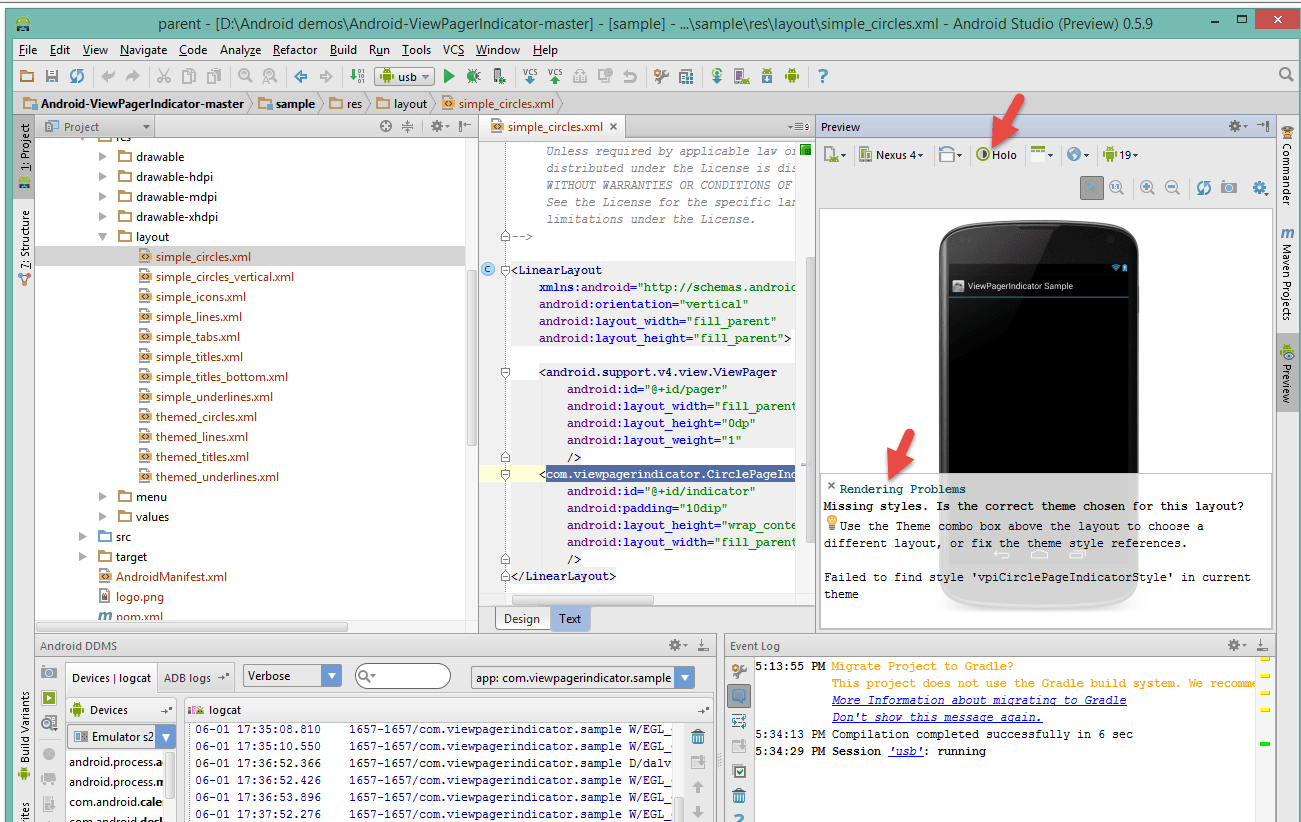Image resolution: width=1301 pixels, height=822 pixels.
Task: Open the Nexus 4 device dropdown
Action: (x=891, y=155)
